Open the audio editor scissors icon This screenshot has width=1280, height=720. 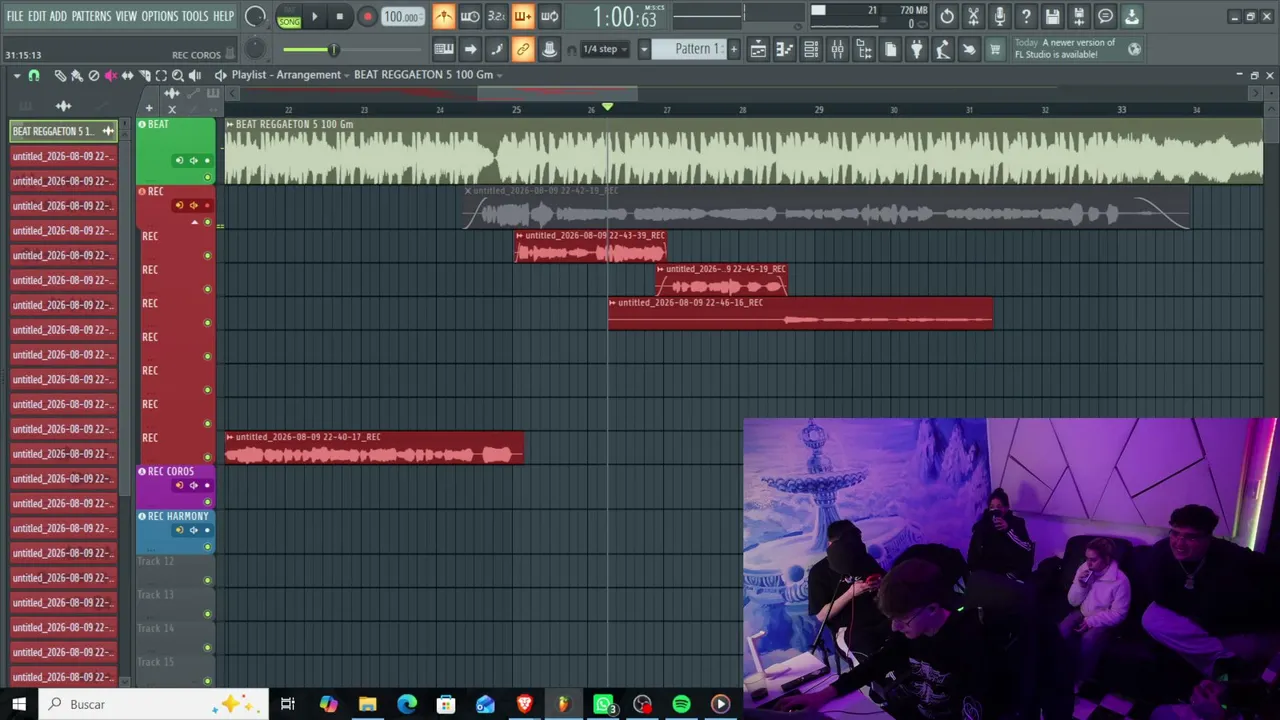coord(973,16)
